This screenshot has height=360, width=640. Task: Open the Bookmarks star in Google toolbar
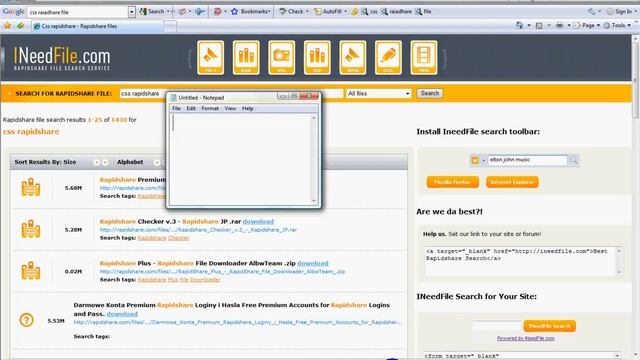[x=234, y=11]
